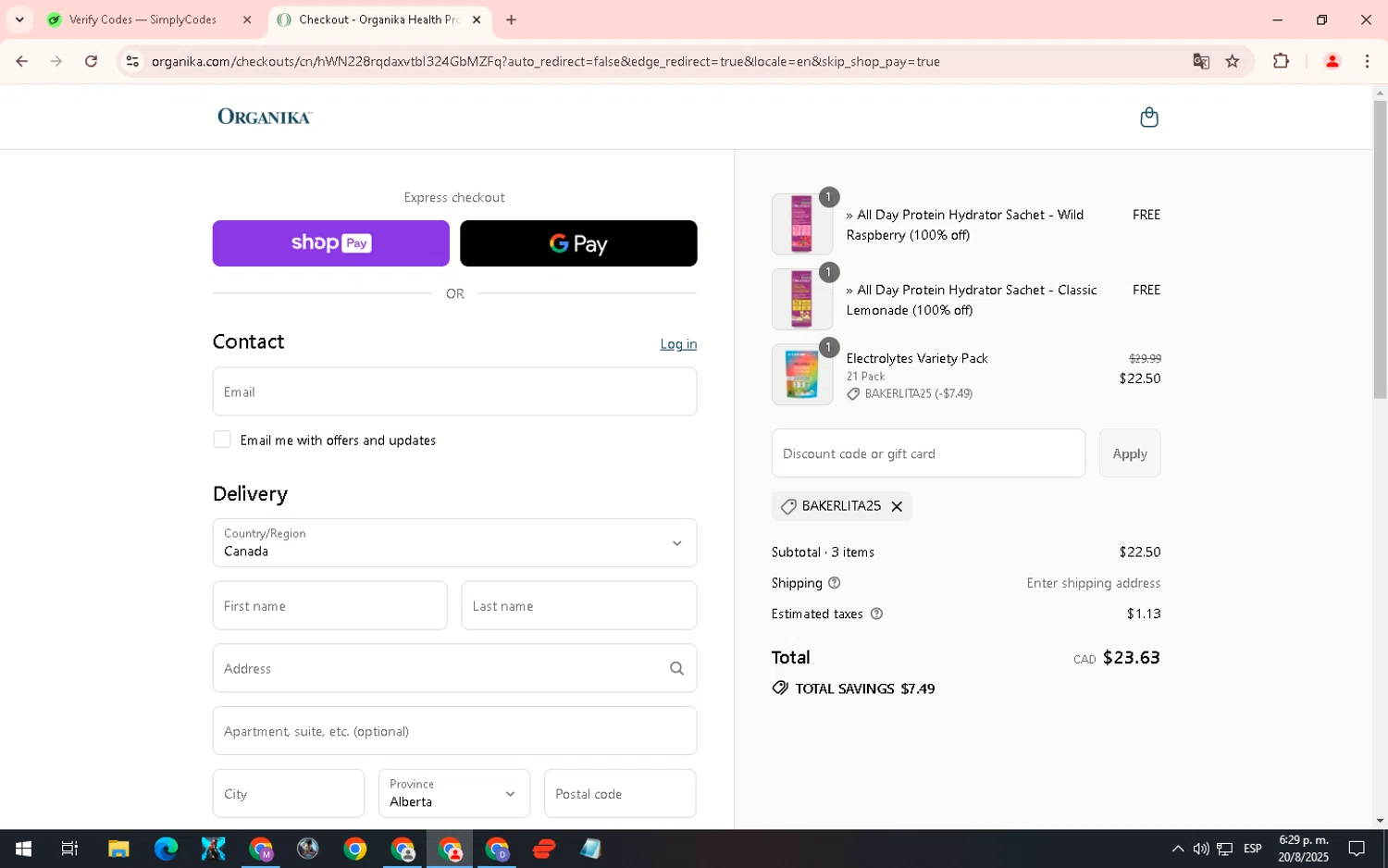Open the tab search dropdown arrow
Screen dimensions: 1388x868
pos(19,19)
